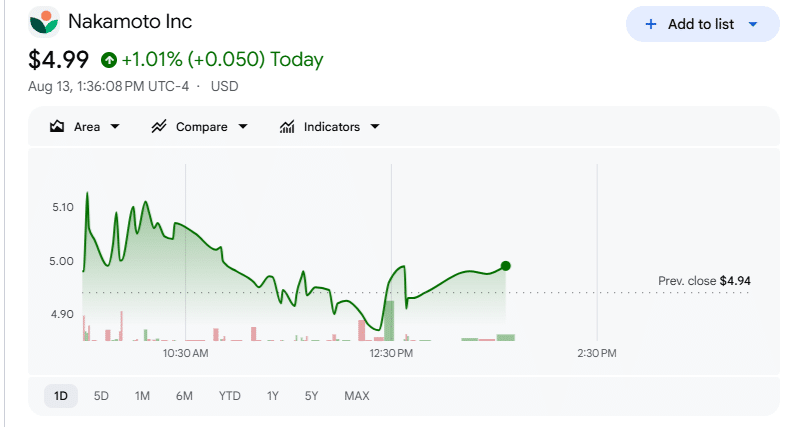Select the 1D time range tab
The image size is (800, 427).
pos(61,396)
